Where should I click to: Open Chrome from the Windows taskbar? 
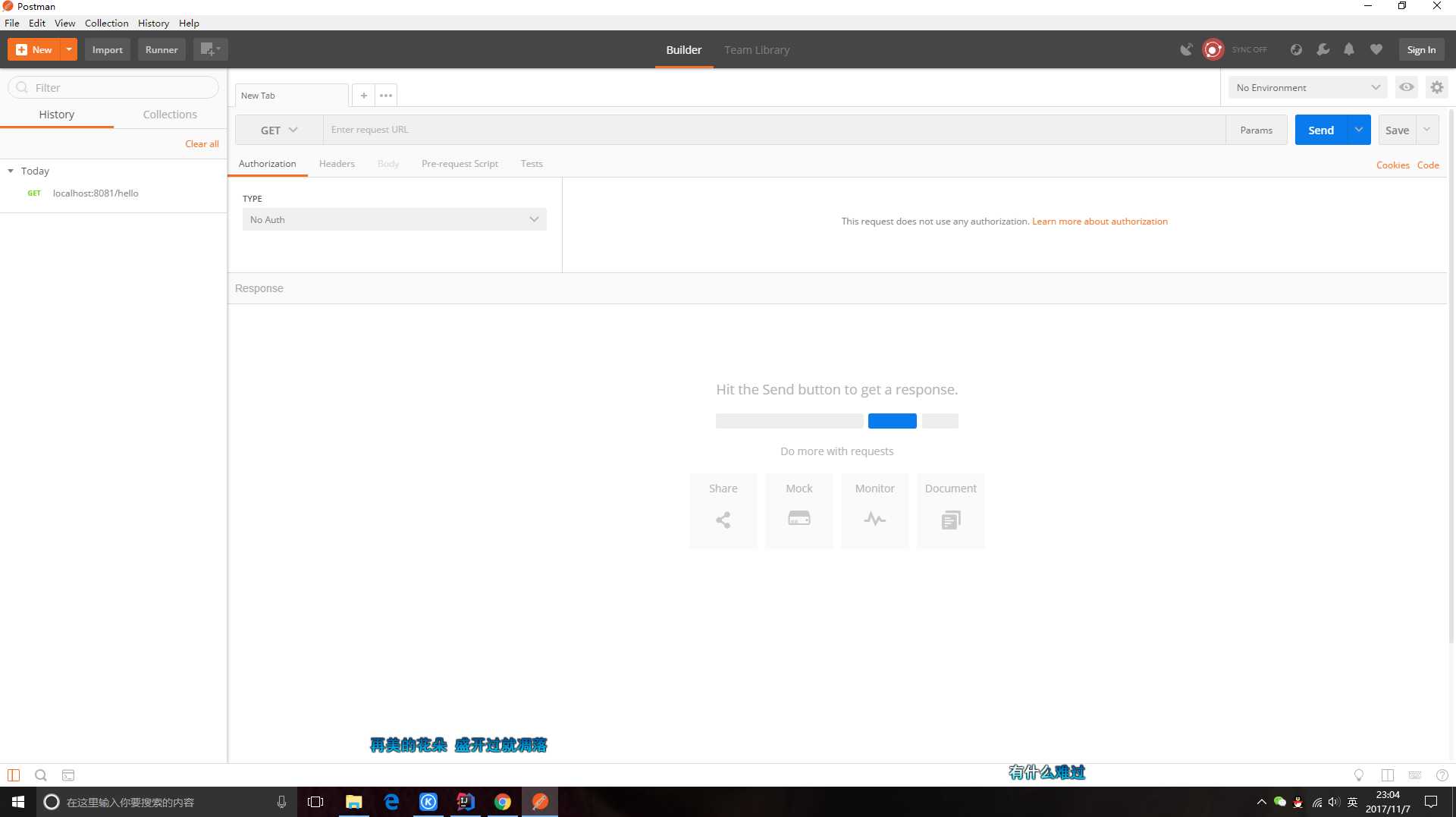click(503, 802)
